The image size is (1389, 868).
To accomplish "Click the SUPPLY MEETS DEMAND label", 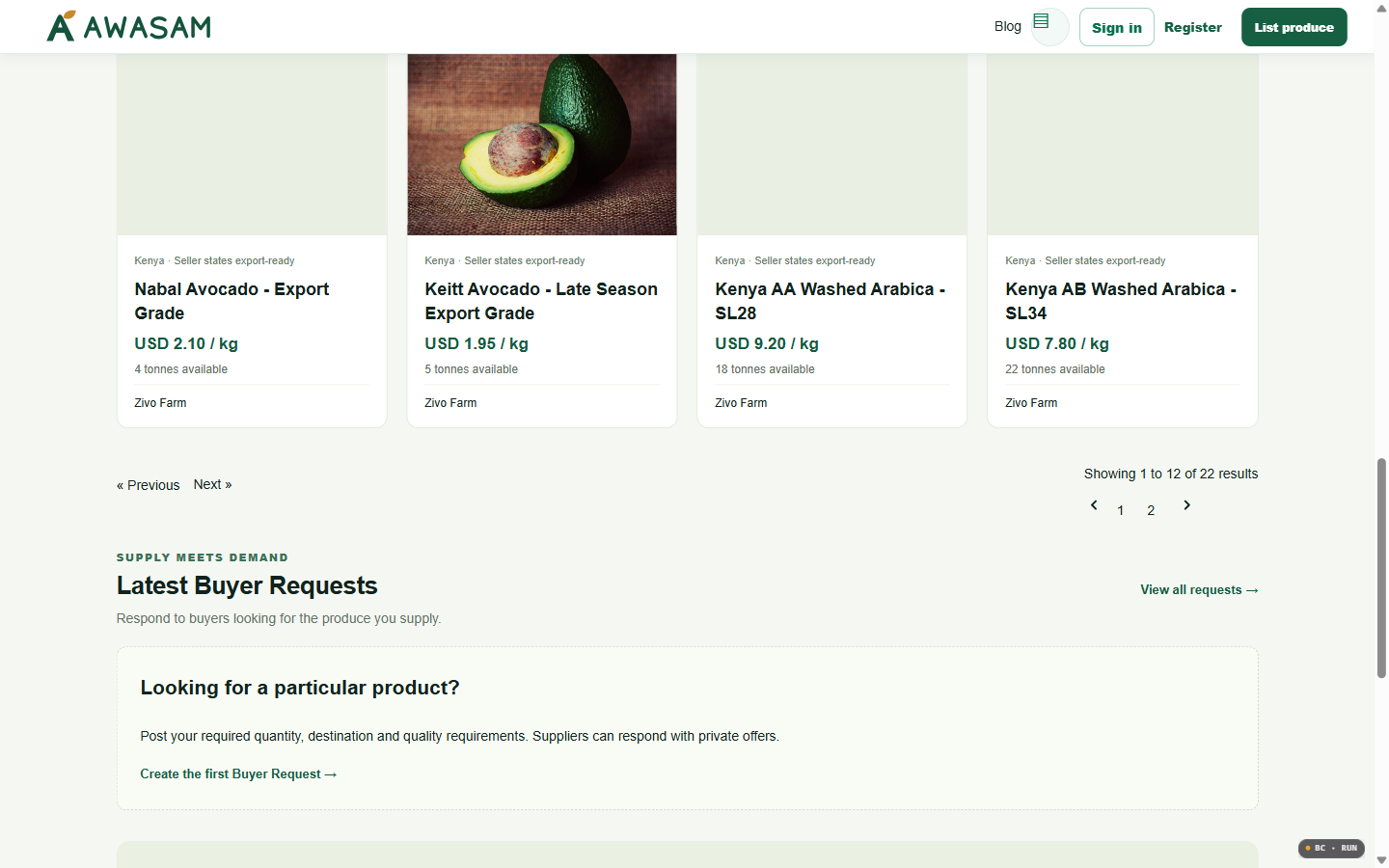I will point(203,557).
